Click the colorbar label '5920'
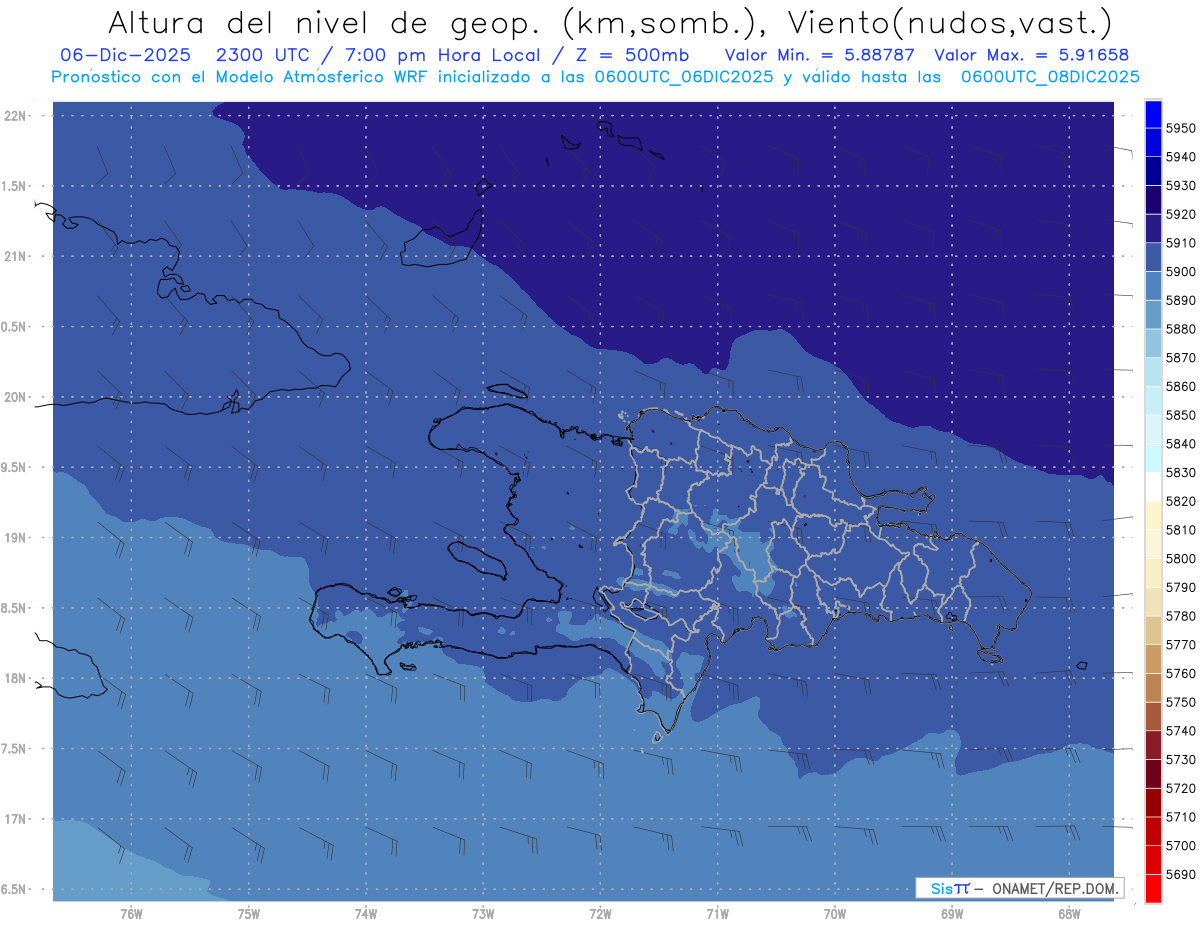 coord(1180,215)
